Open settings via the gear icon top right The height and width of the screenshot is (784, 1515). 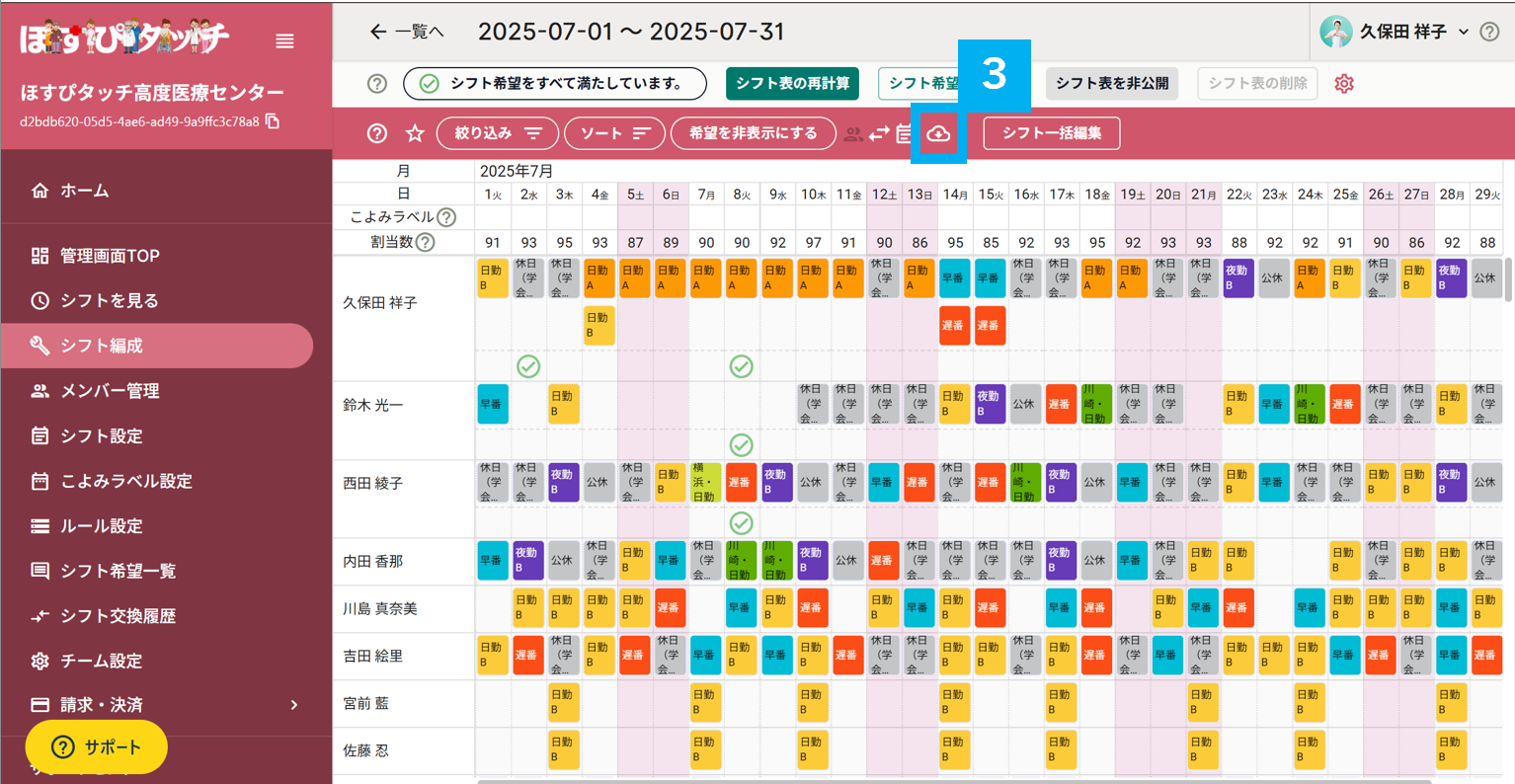pos(1344,84)
